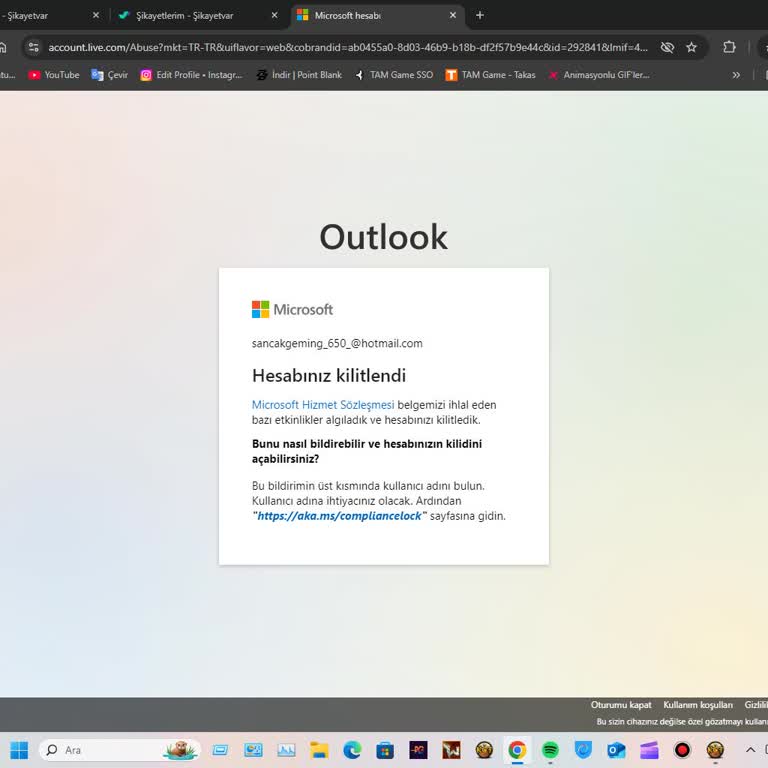The image size is (768, 768).
Task: Open the blue shield app in taskbar
Action: click(583, 749)
